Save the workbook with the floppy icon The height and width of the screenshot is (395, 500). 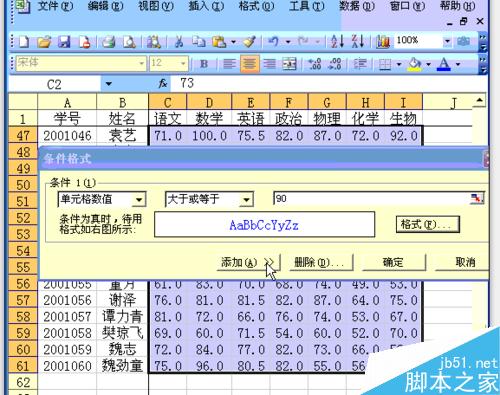[x=64, y=42]
